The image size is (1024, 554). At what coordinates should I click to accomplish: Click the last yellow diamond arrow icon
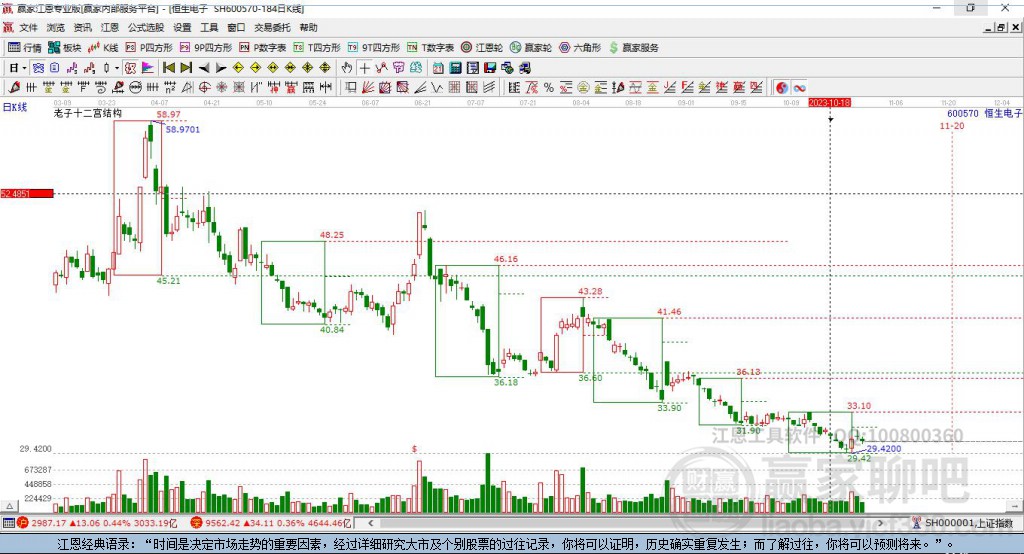(x=325, y=67)
